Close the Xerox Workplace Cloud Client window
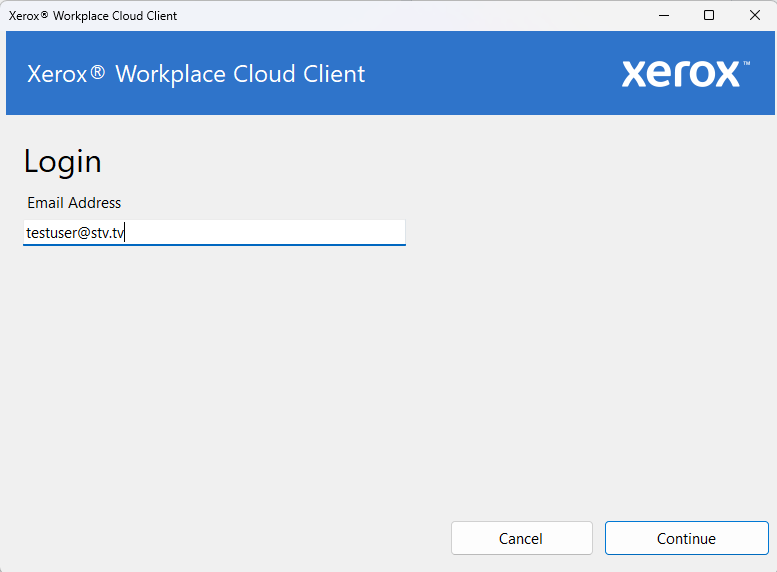The width and height of the screenshot is (777, 572). point(754,15)
